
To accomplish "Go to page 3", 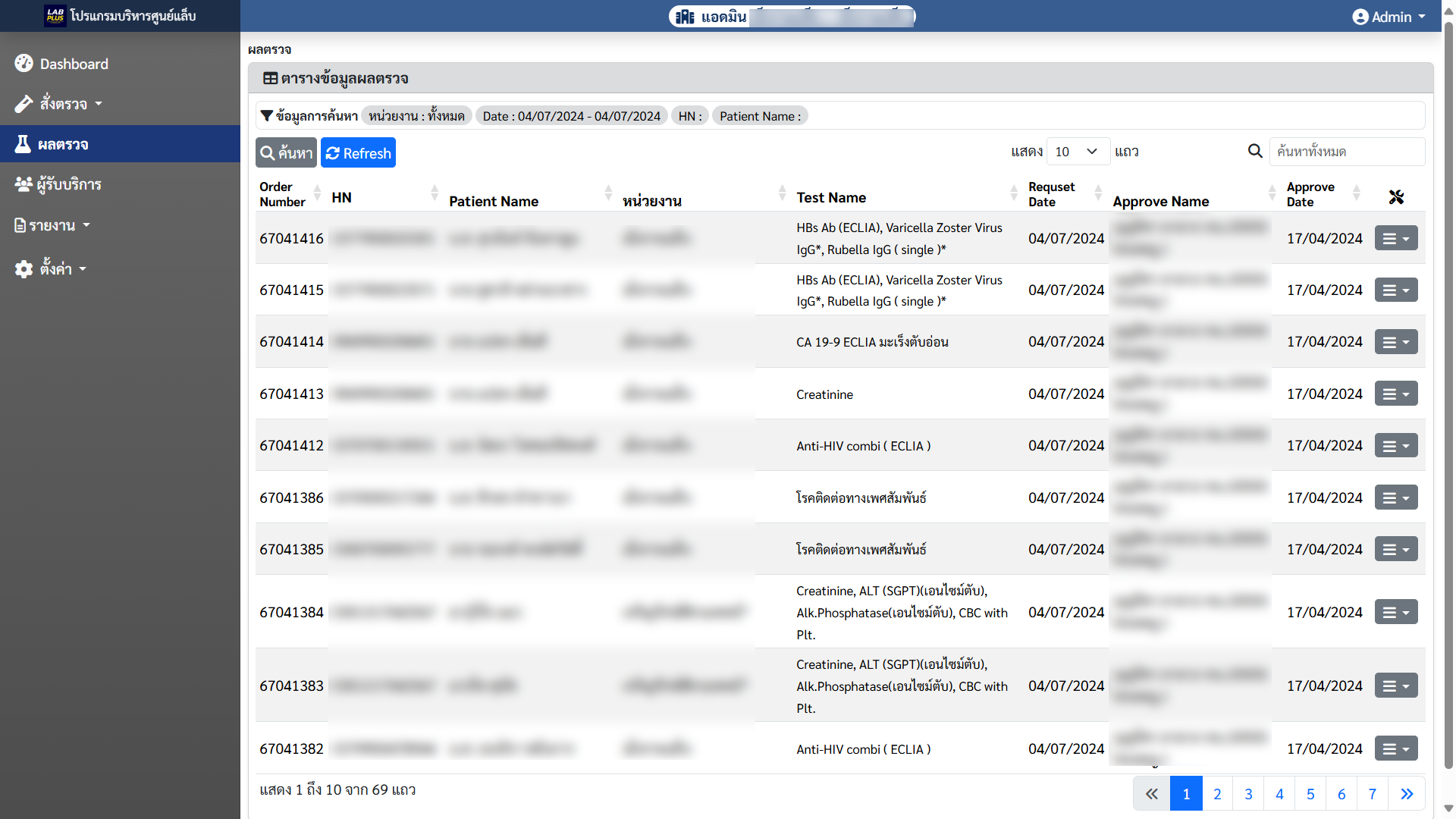I will pyautogui.click(x=1248, y=794).
